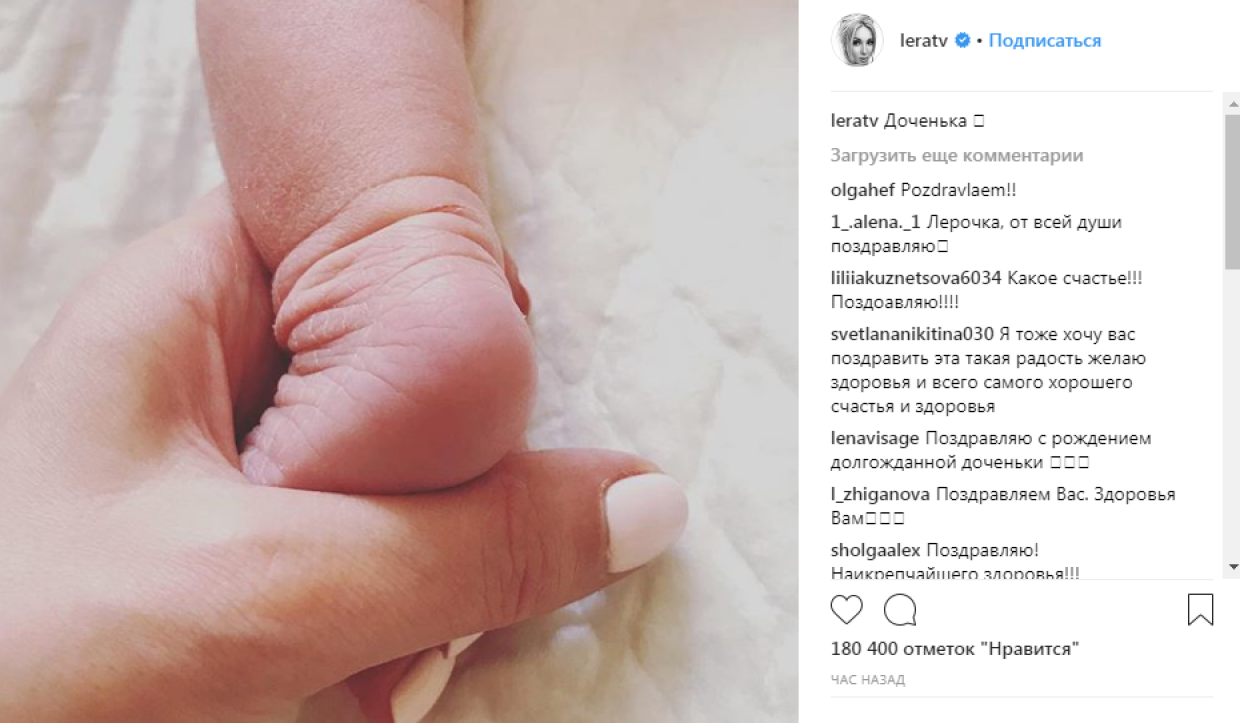This screenshot has width=1240, height=723.
Task: Open liliiakuznetsova6034 commenter profile
Action: 916,279
